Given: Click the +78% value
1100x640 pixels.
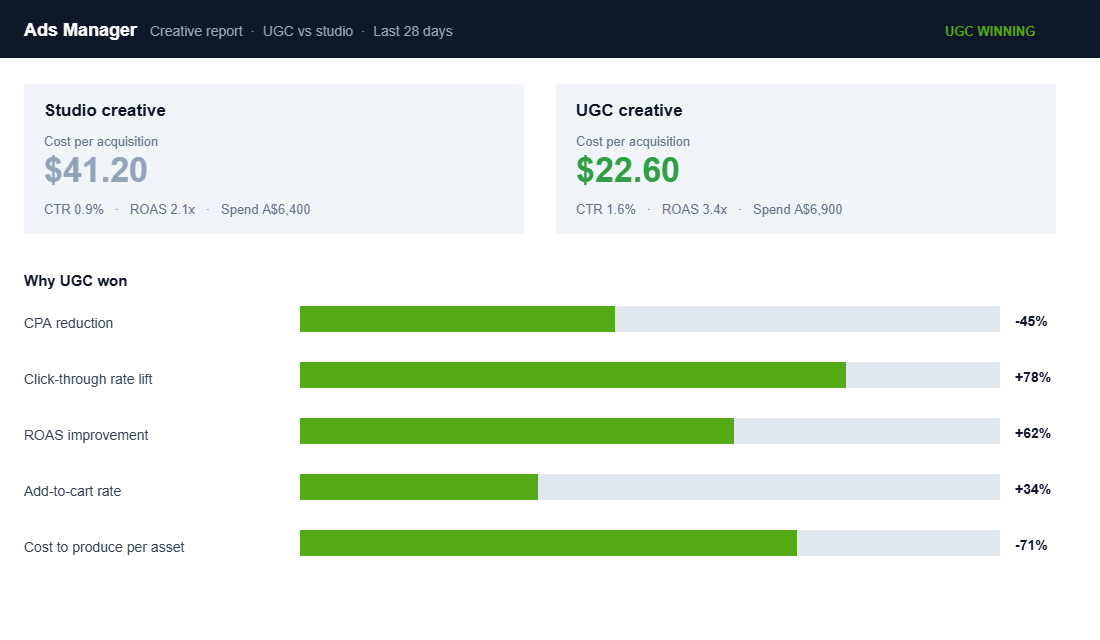Looking at the screenshot, I should 1032,378.
